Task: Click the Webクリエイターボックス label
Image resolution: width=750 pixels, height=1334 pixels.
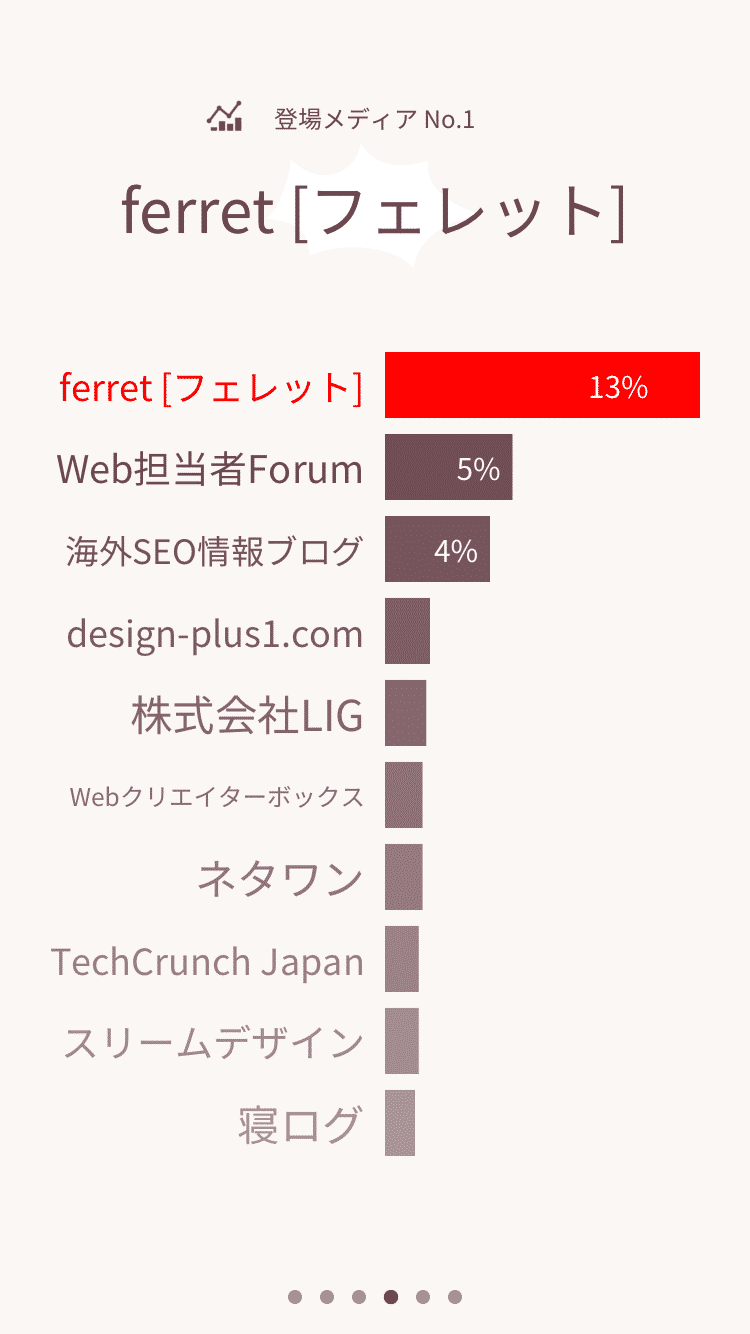Action: (x=217, y=797)
